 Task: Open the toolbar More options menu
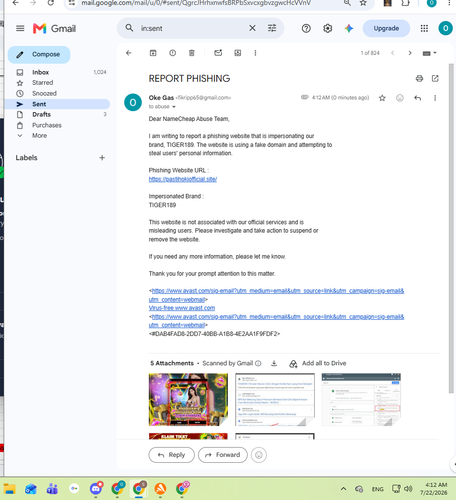point(255,53)
